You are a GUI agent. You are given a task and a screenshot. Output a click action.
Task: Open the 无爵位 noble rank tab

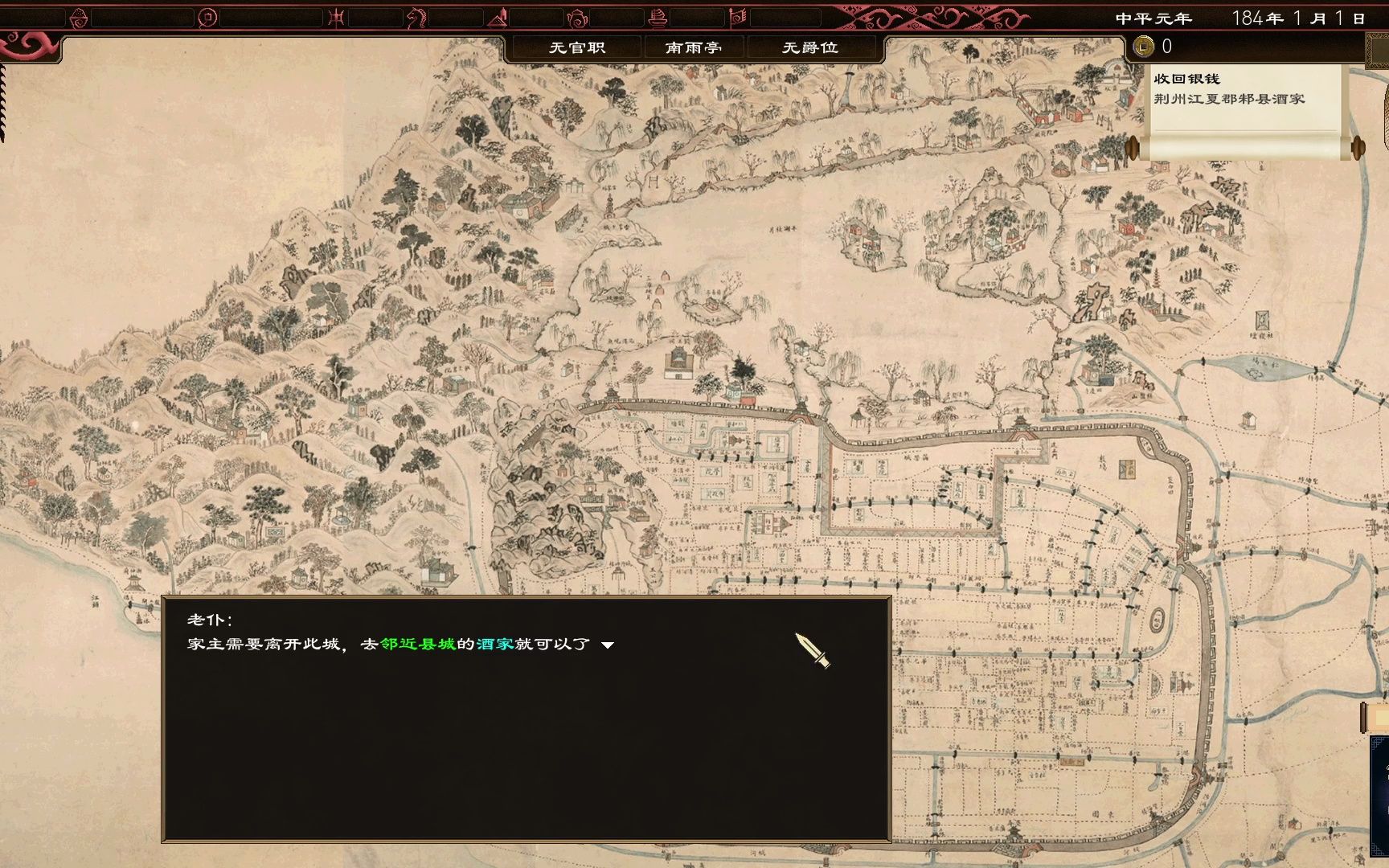pyautogui.click(x=810, y=47)
